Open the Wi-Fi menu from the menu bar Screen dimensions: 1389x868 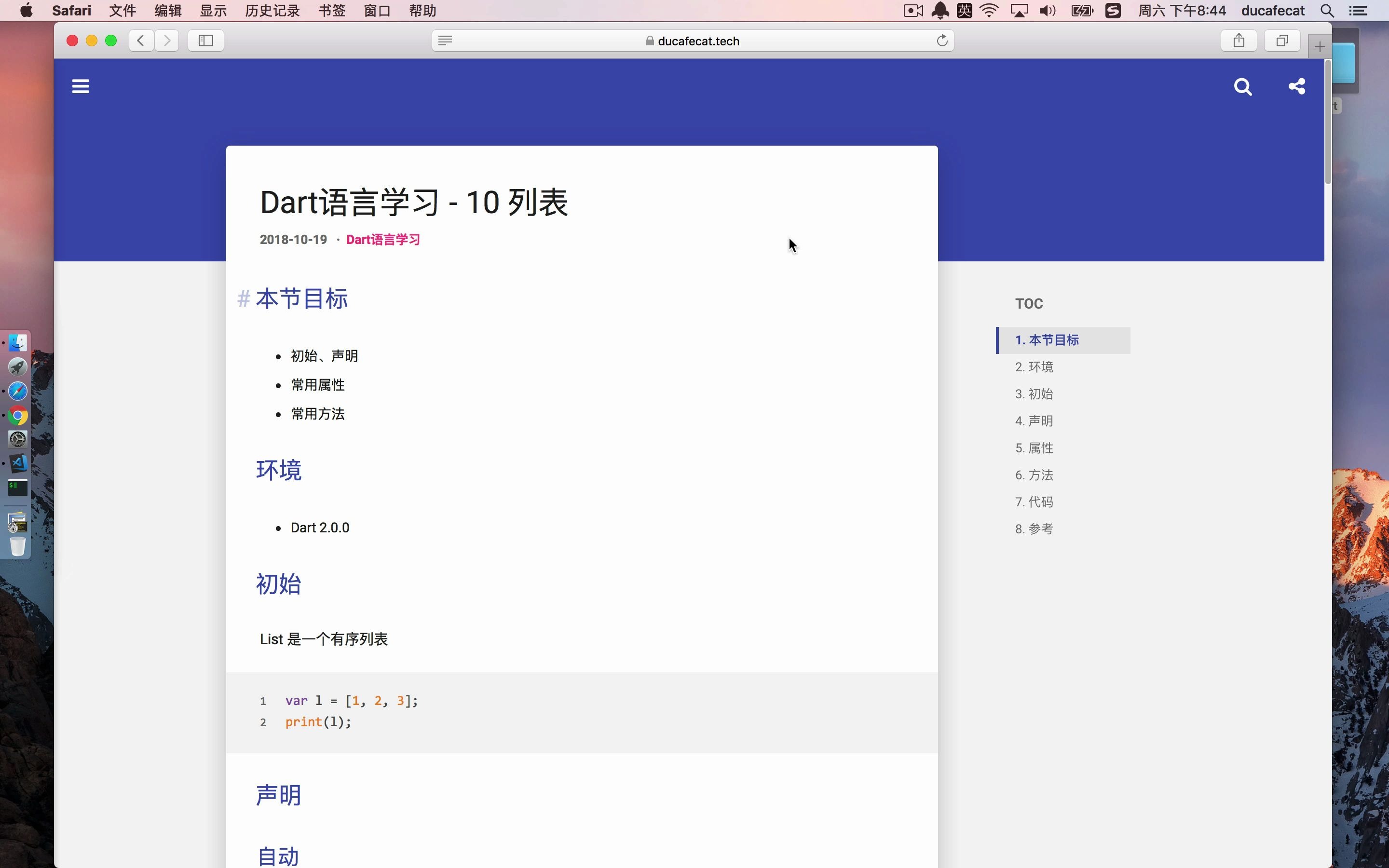point(990,10)
